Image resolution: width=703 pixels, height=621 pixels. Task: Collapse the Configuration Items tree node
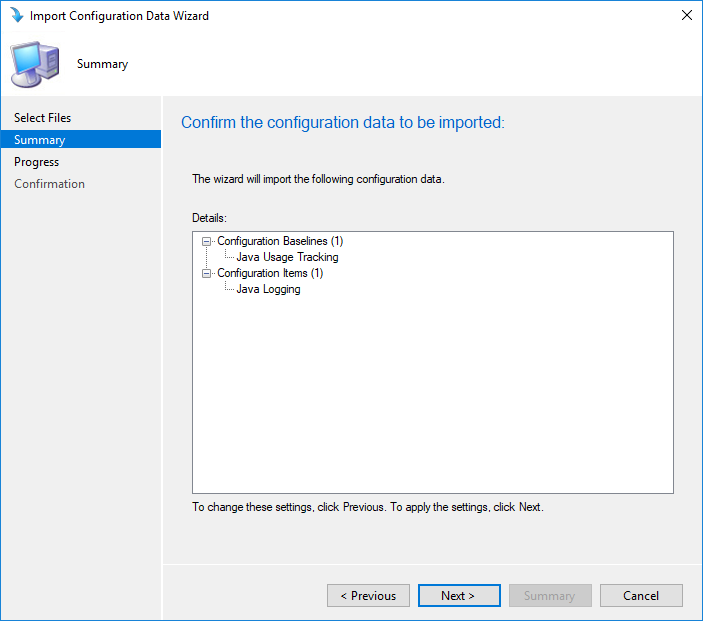206,274
